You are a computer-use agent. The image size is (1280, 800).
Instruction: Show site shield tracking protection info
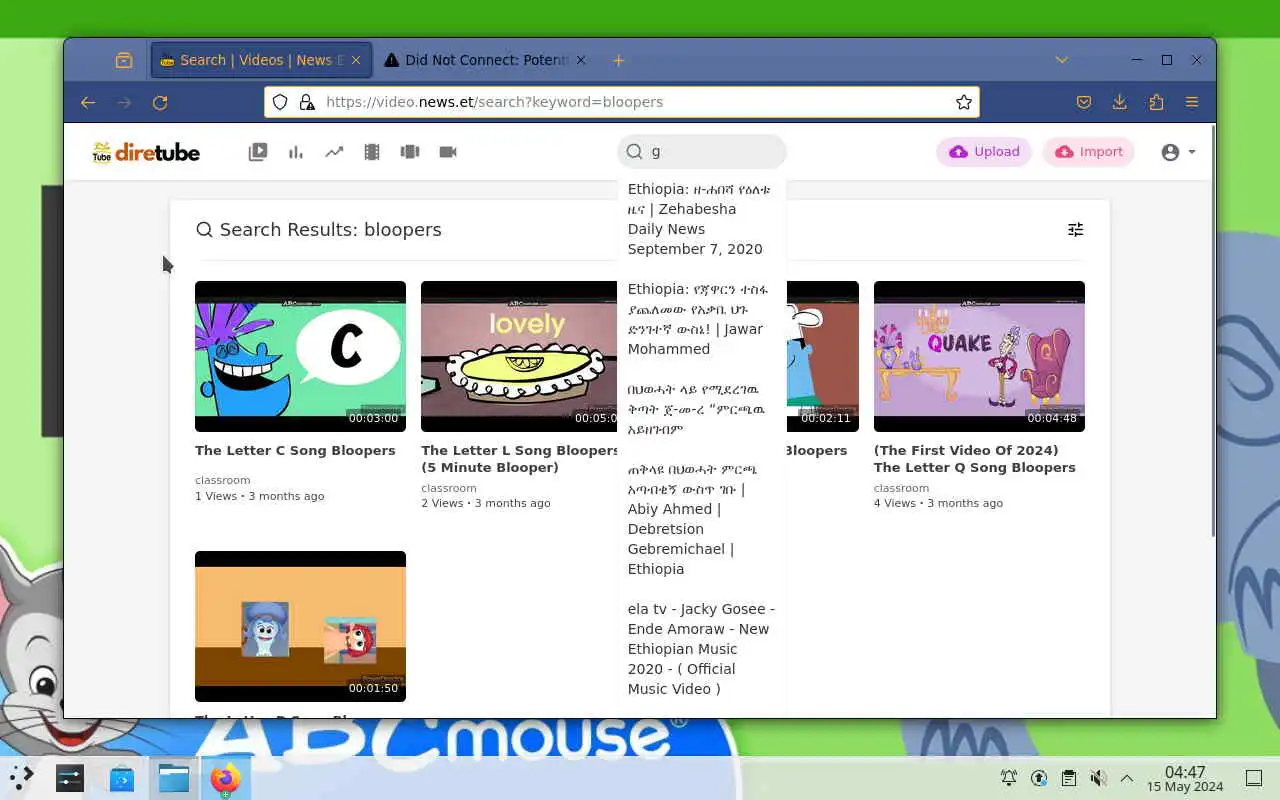(280, 102)
